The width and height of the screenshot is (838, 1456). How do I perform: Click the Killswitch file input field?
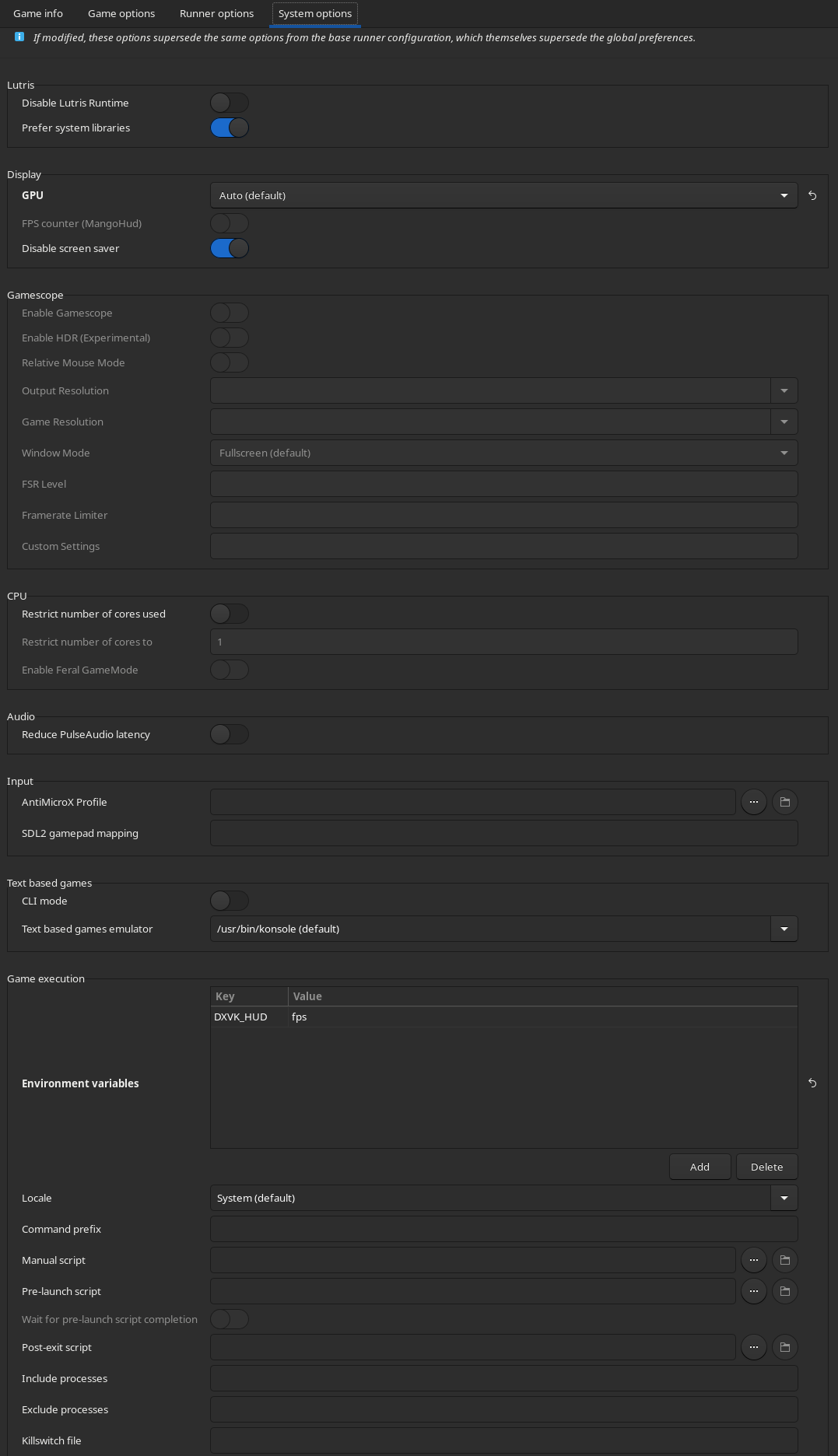coord(504,1440)
